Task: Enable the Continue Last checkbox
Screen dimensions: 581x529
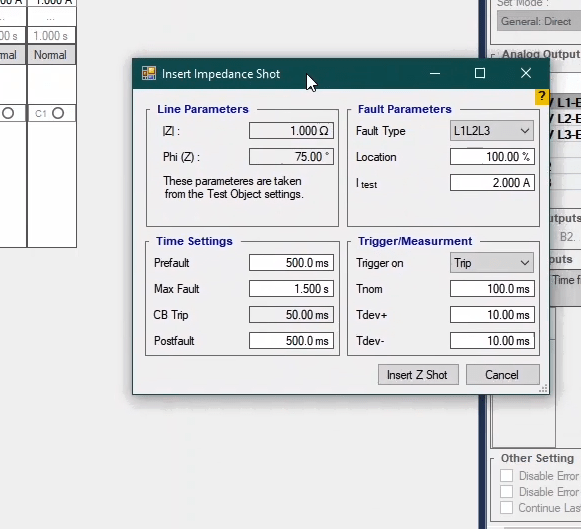Action: pos(506,508)
